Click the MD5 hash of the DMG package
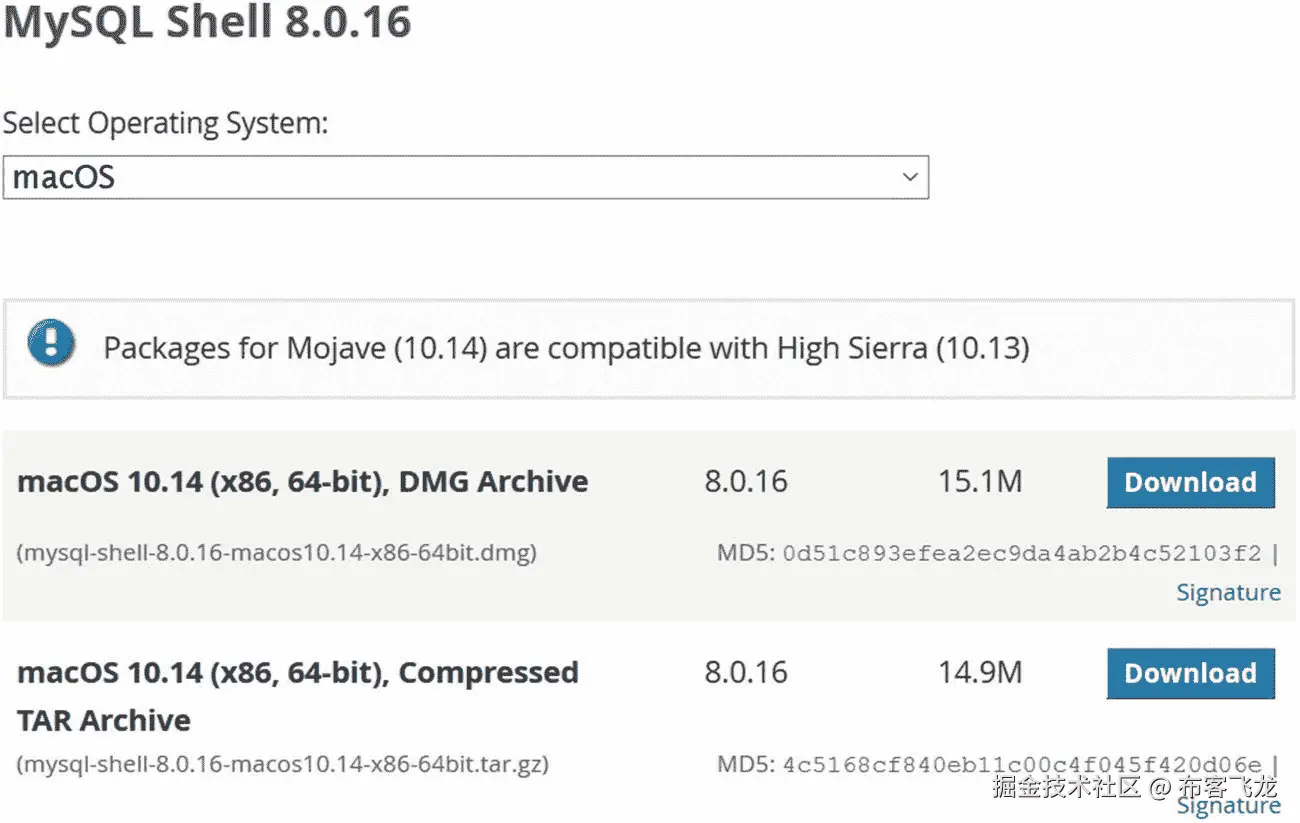The image size is (1300, 823). (1022, 552)
